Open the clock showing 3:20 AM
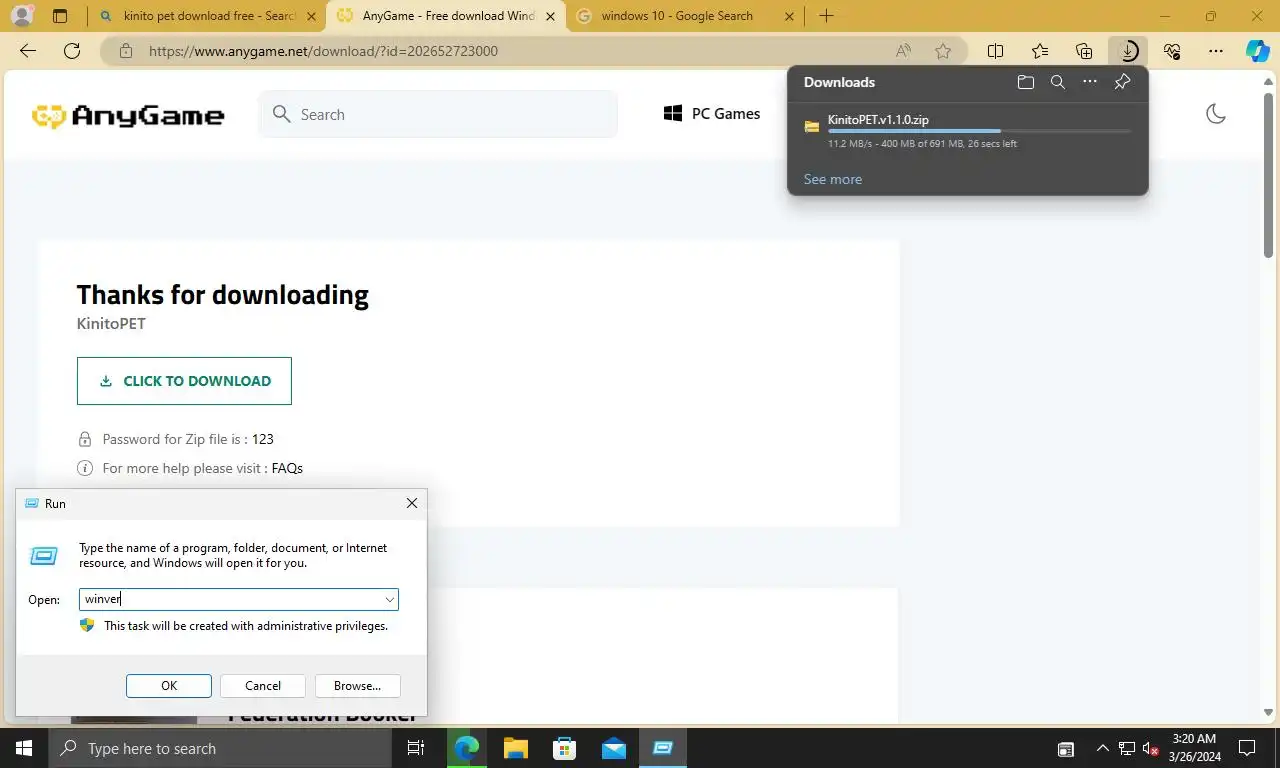 (1194, 748)
